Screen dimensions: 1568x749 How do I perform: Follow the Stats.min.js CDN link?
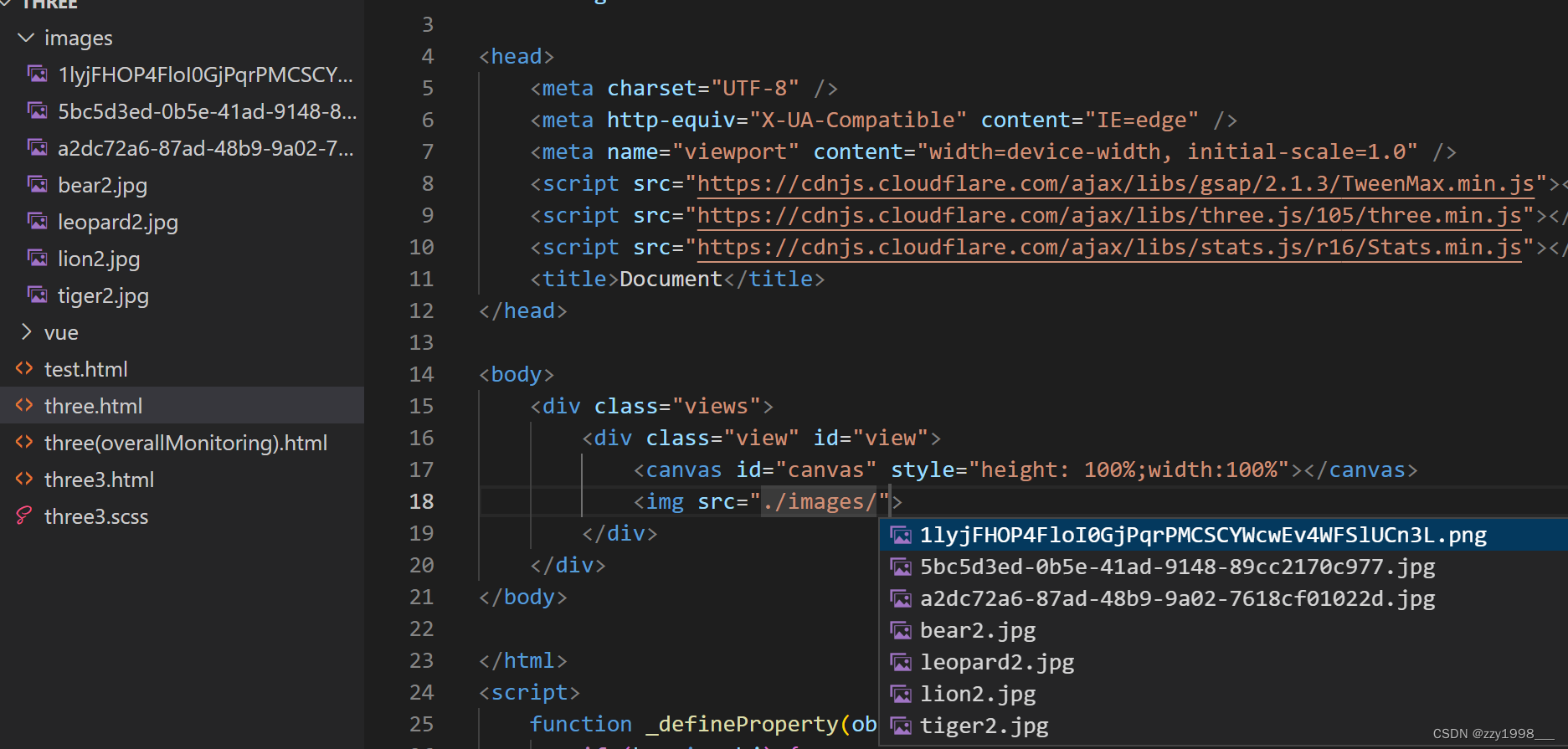(1109, 248)
